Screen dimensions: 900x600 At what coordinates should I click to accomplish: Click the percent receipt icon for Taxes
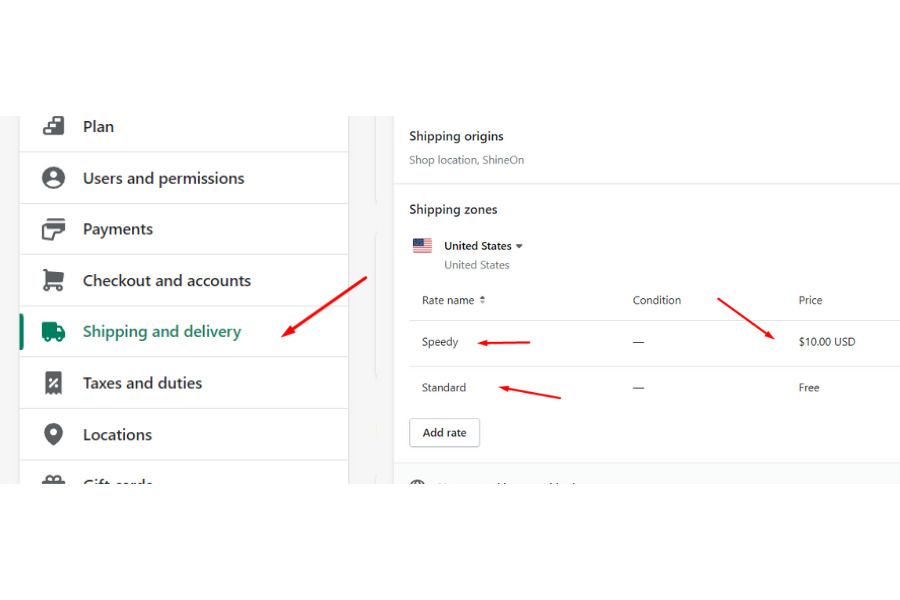coord(53,383)
